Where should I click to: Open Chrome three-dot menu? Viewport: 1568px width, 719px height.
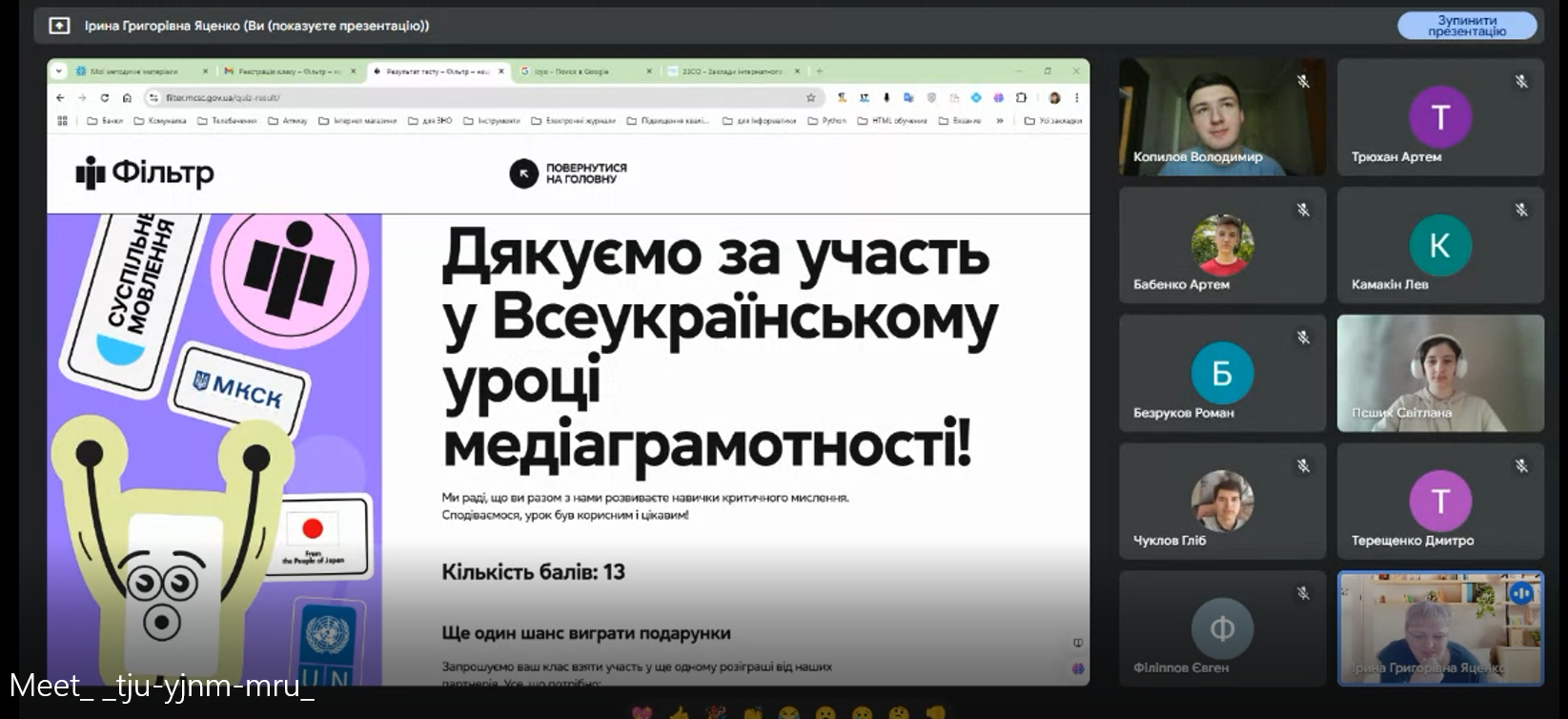[x=1077, y=97]
